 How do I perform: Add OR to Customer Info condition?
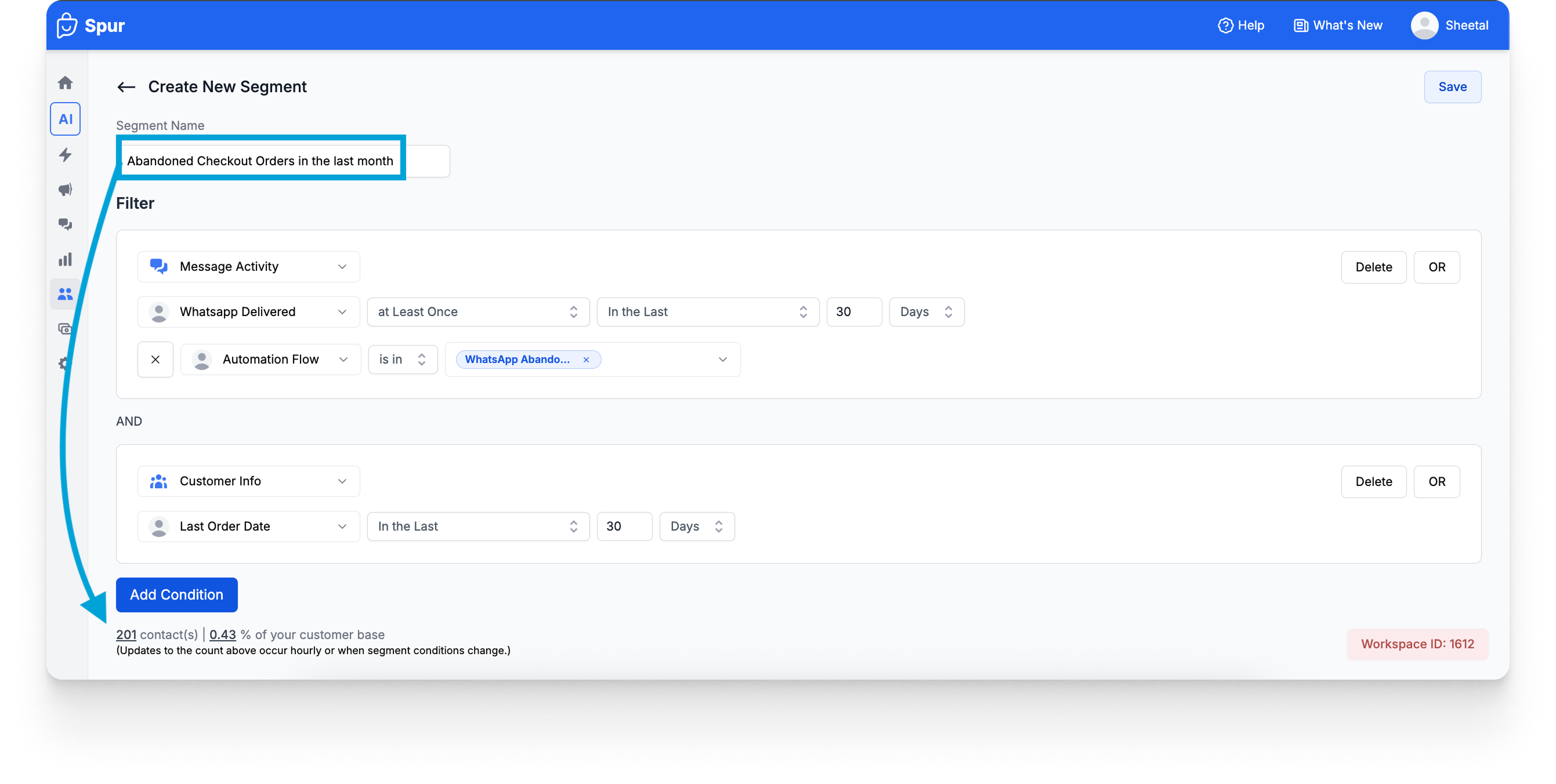1436,482
